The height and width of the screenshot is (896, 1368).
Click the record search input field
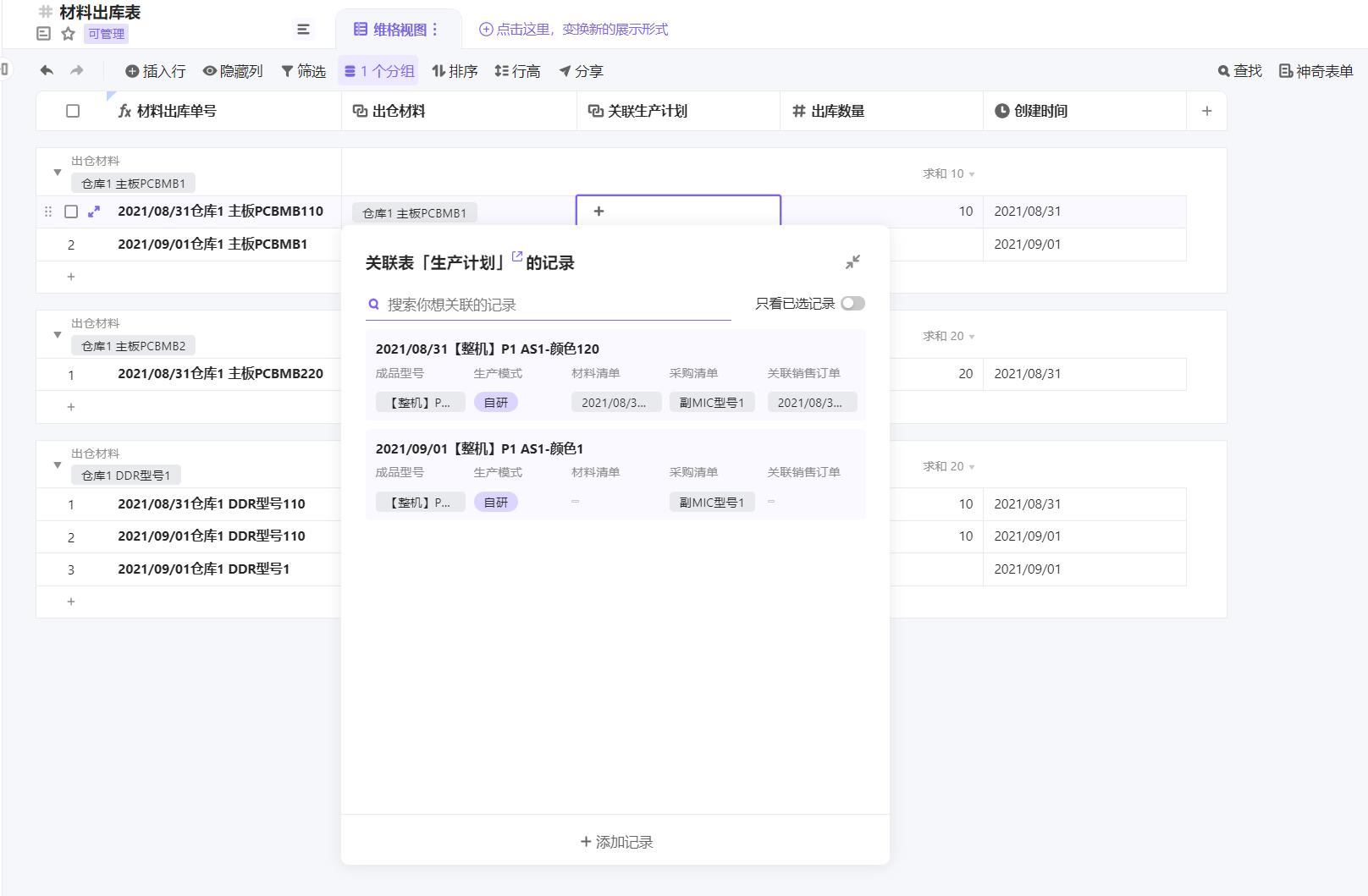pos(550,305)
